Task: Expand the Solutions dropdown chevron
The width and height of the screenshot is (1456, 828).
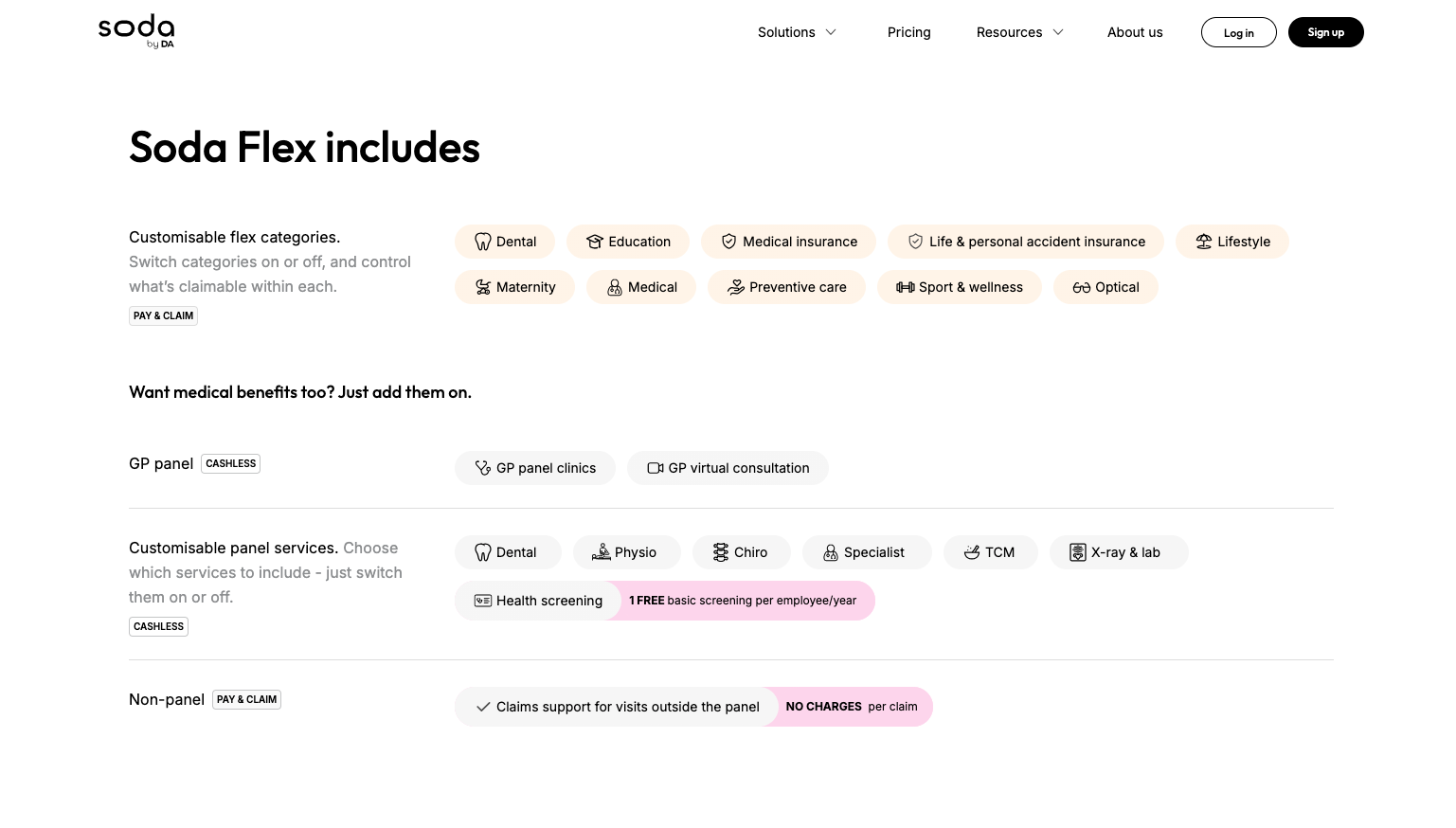Action: pyautogui.click(x=831, y=32)
